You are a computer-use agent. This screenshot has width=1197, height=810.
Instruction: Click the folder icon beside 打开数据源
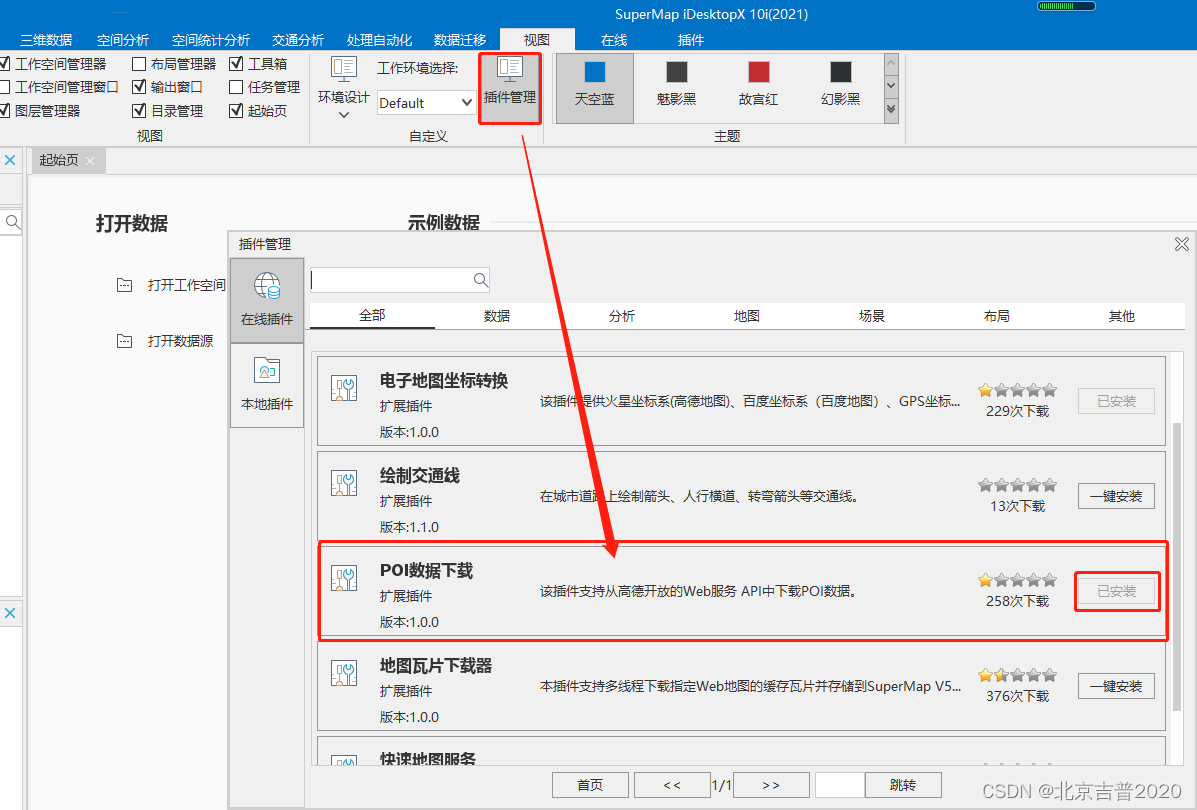124,340
